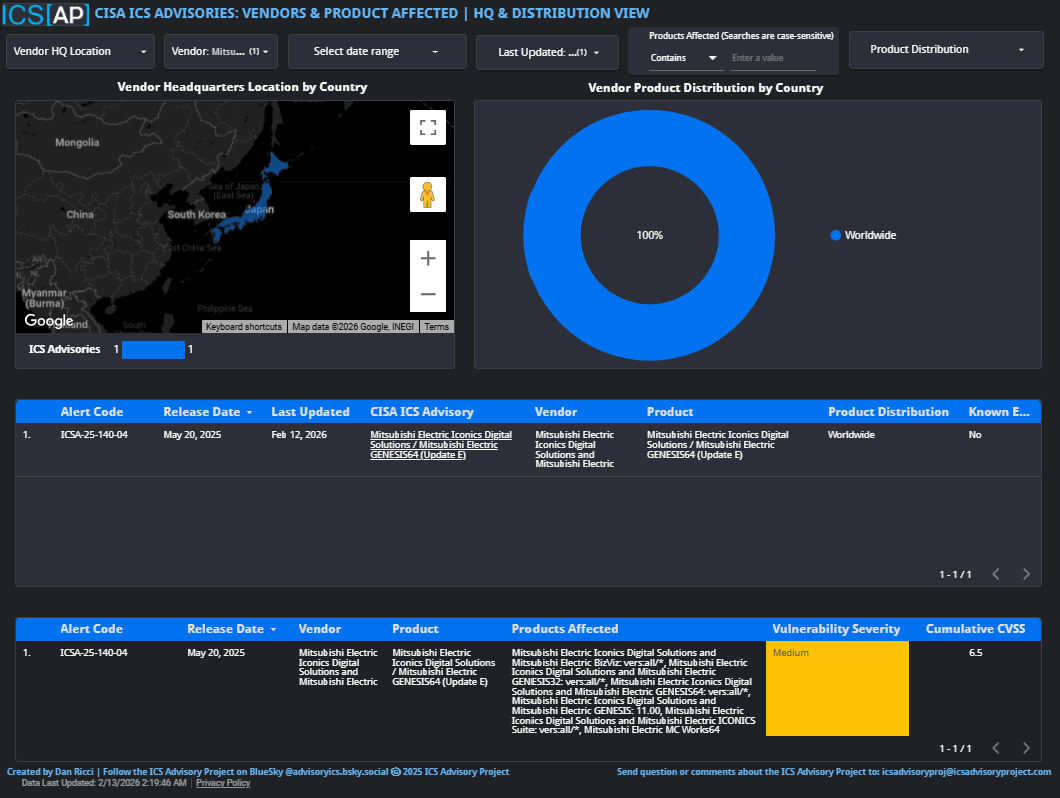Sort first table by Release Date column
1060x798 pixels.
[202, 412]
